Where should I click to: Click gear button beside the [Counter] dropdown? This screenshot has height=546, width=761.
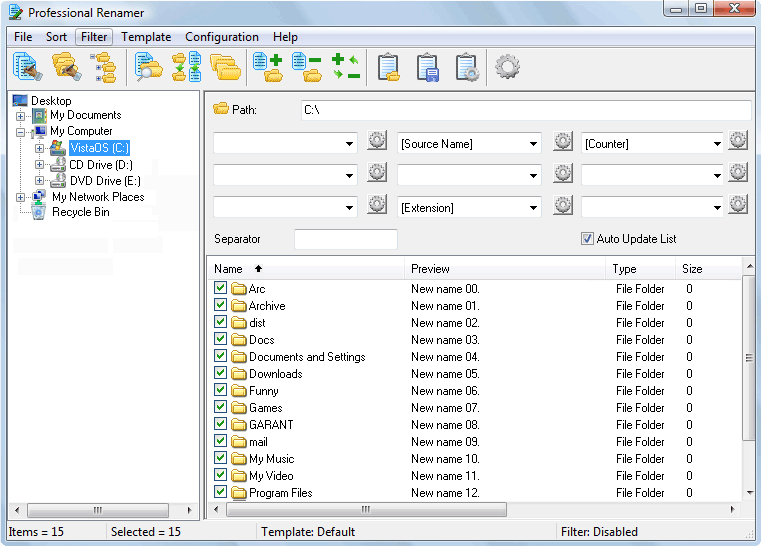738,141
